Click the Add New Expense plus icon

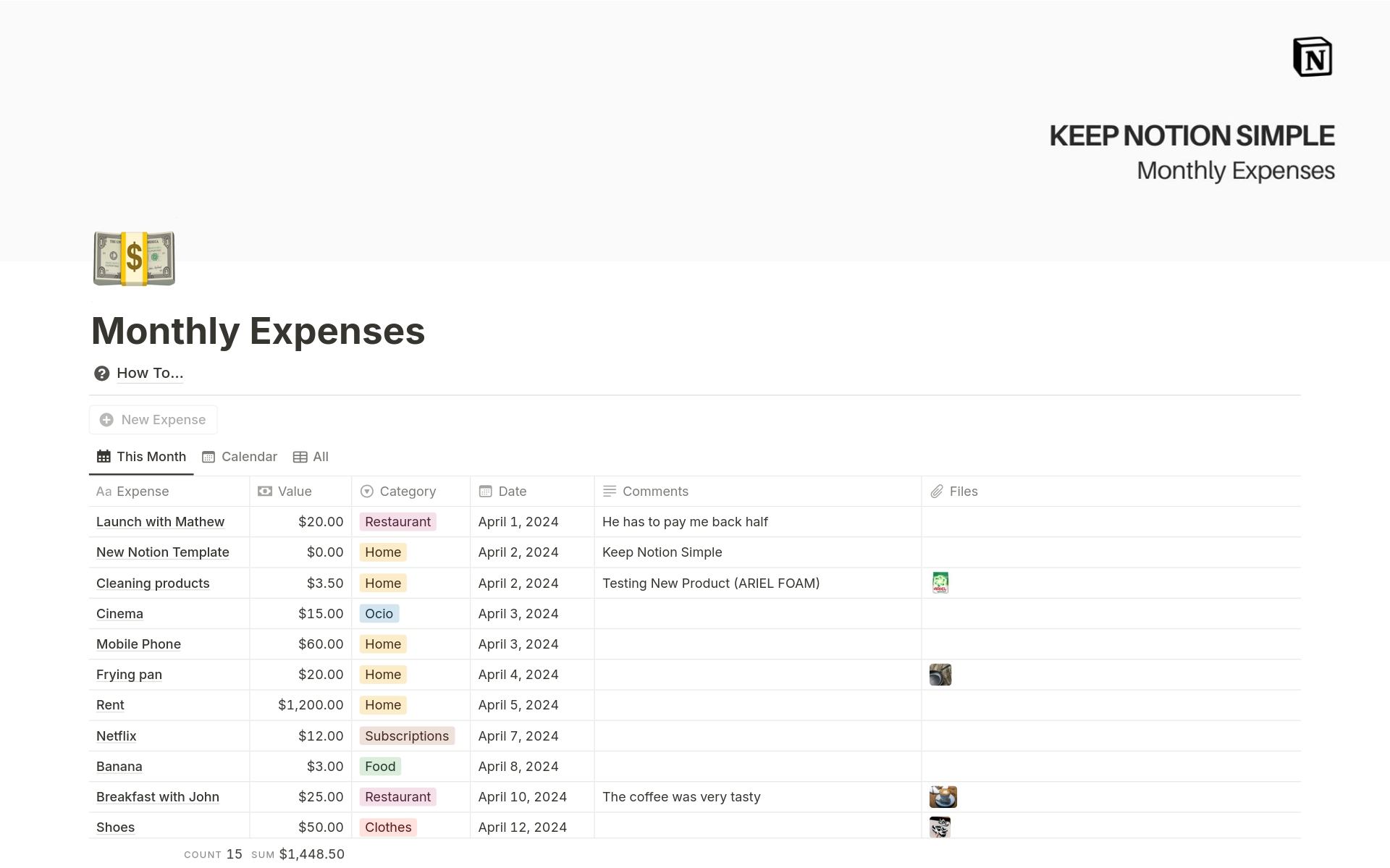(x=107, y=419)
